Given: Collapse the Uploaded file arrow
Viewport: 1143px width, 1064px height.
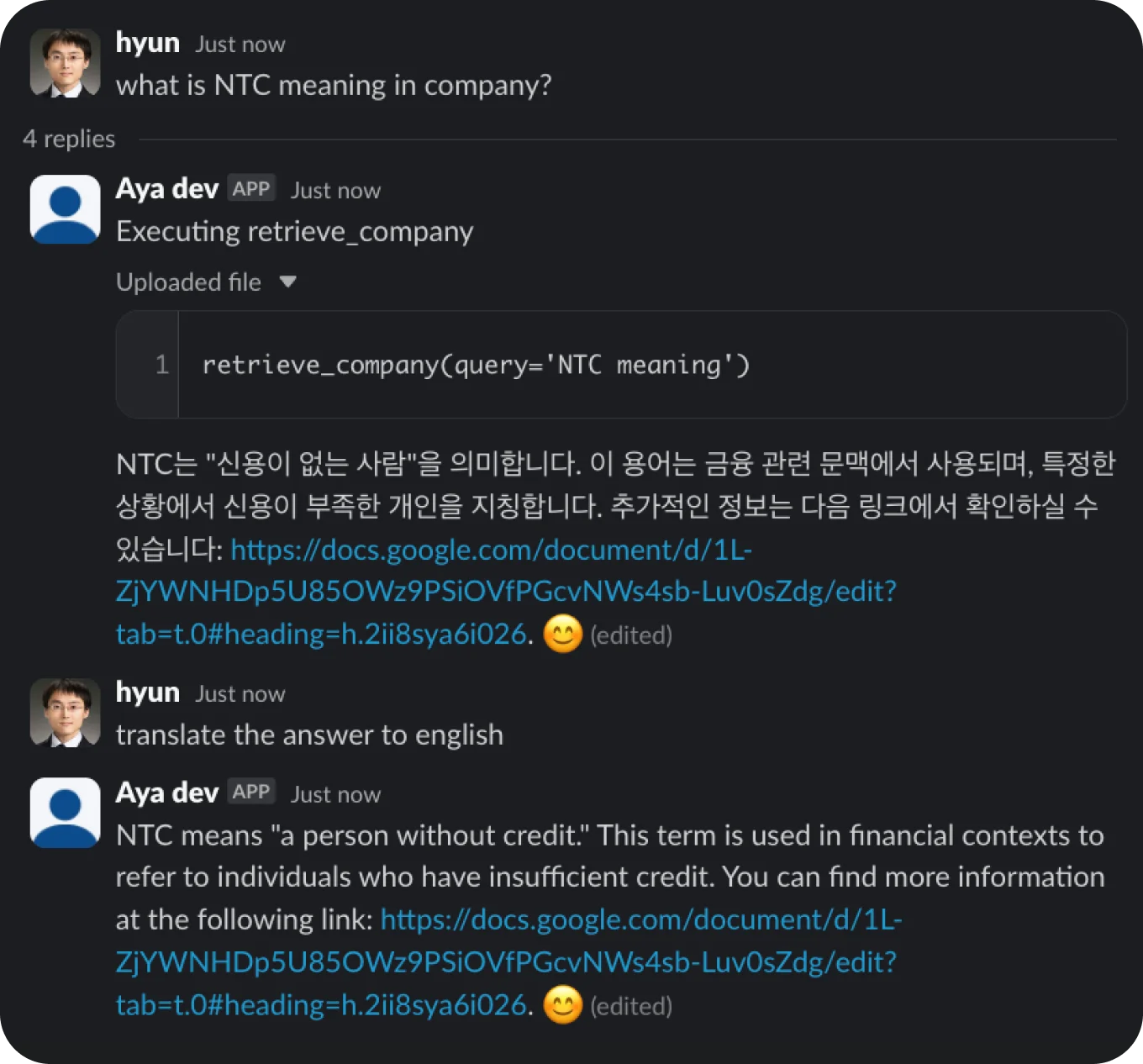Looking at the screenshot, I should 287,282.
